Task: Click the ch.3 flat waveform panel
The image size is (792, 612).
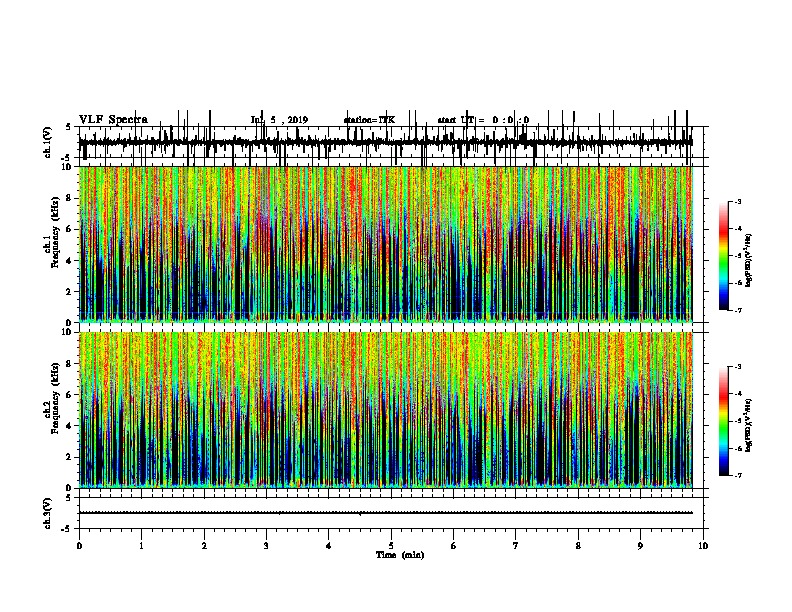Action: (x=391, y=513)
